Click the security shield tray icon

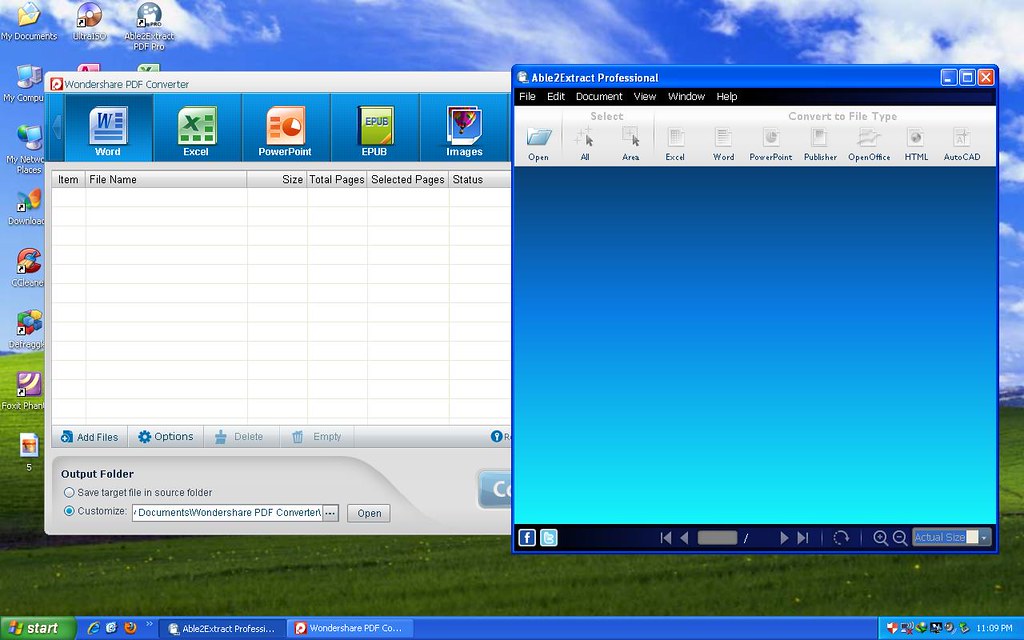892,628
